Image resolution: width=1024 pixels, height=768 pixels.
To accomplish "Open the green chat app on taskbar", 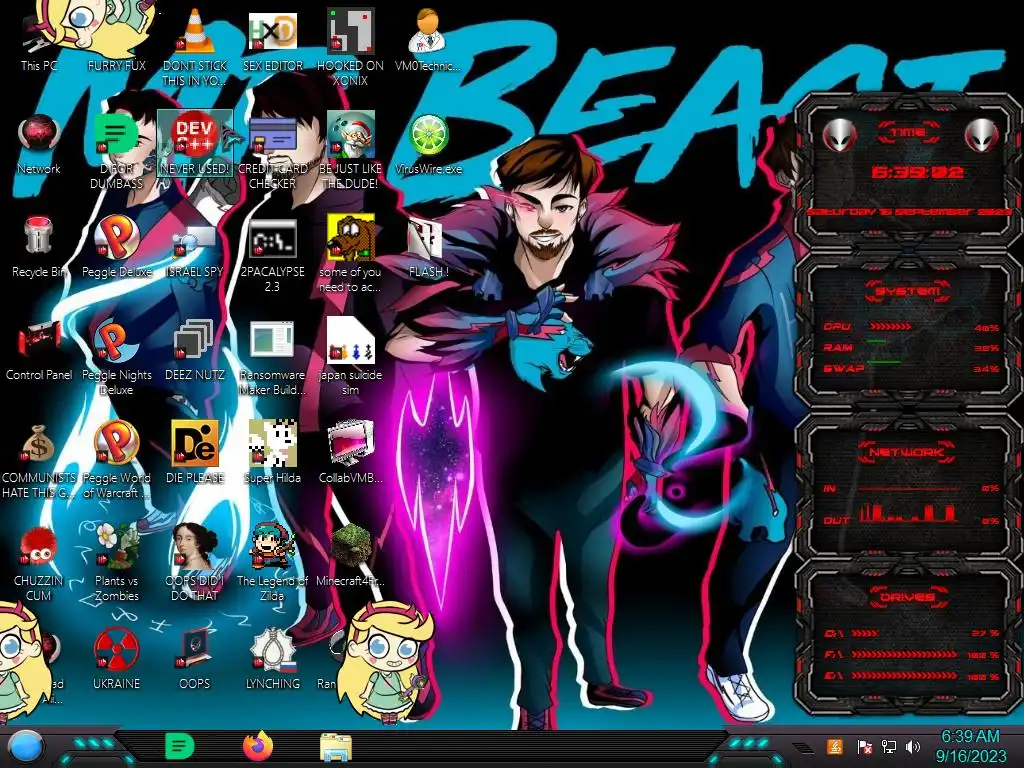I will [179, 746].
